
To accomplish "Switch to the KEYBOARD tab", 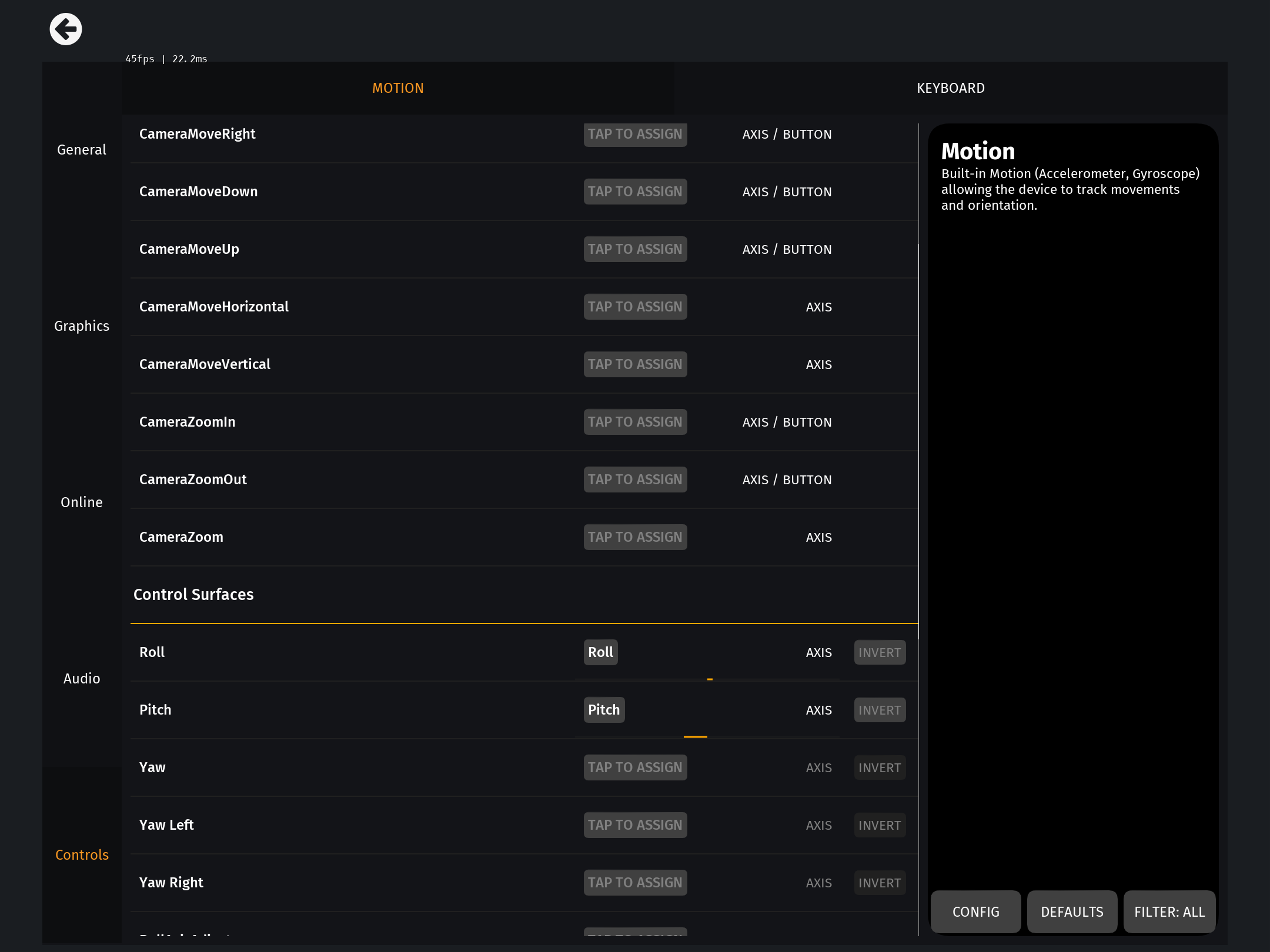I will click(951, 88).
